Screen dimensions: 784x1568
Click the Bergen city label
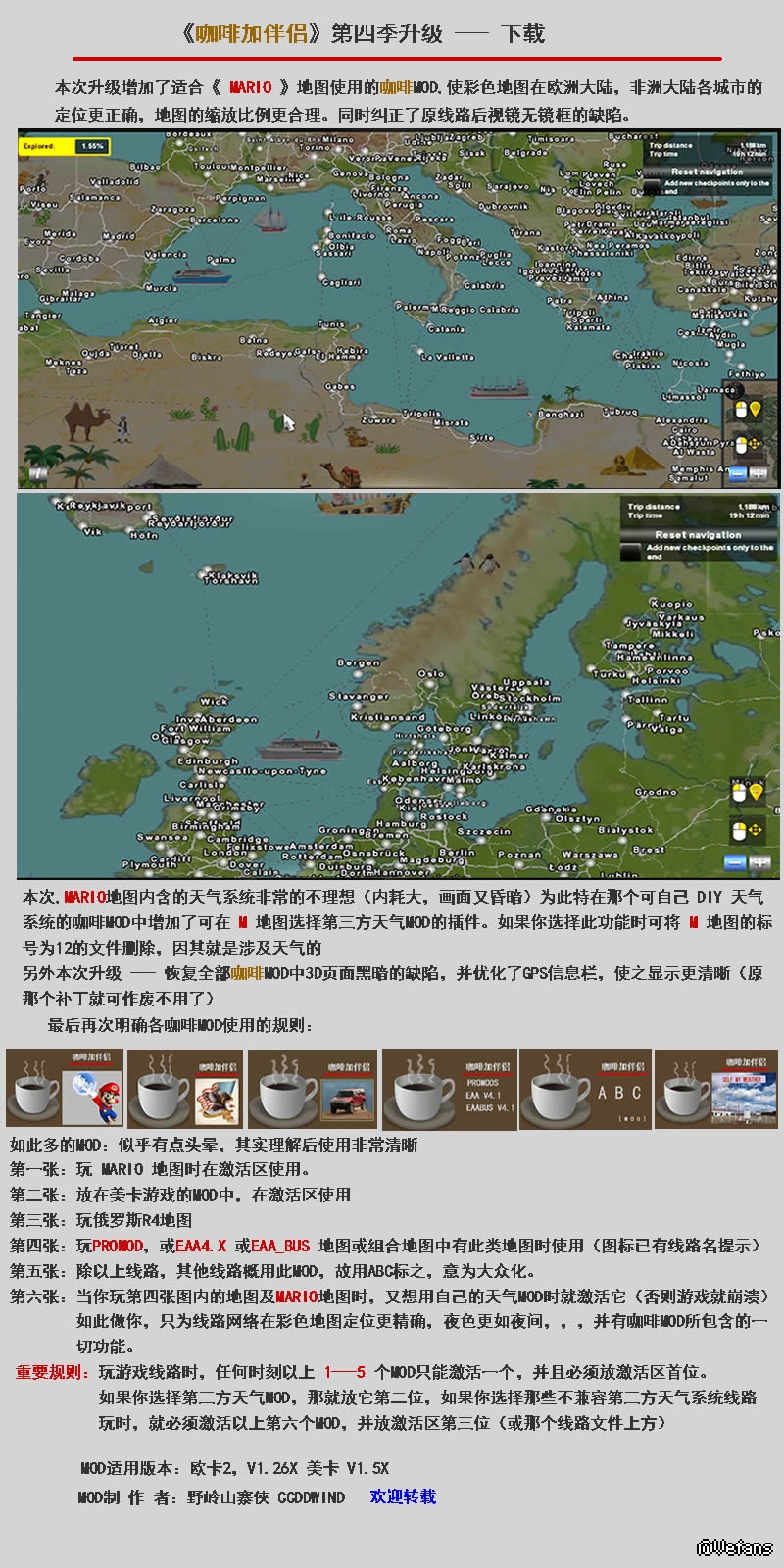[358, 663]
